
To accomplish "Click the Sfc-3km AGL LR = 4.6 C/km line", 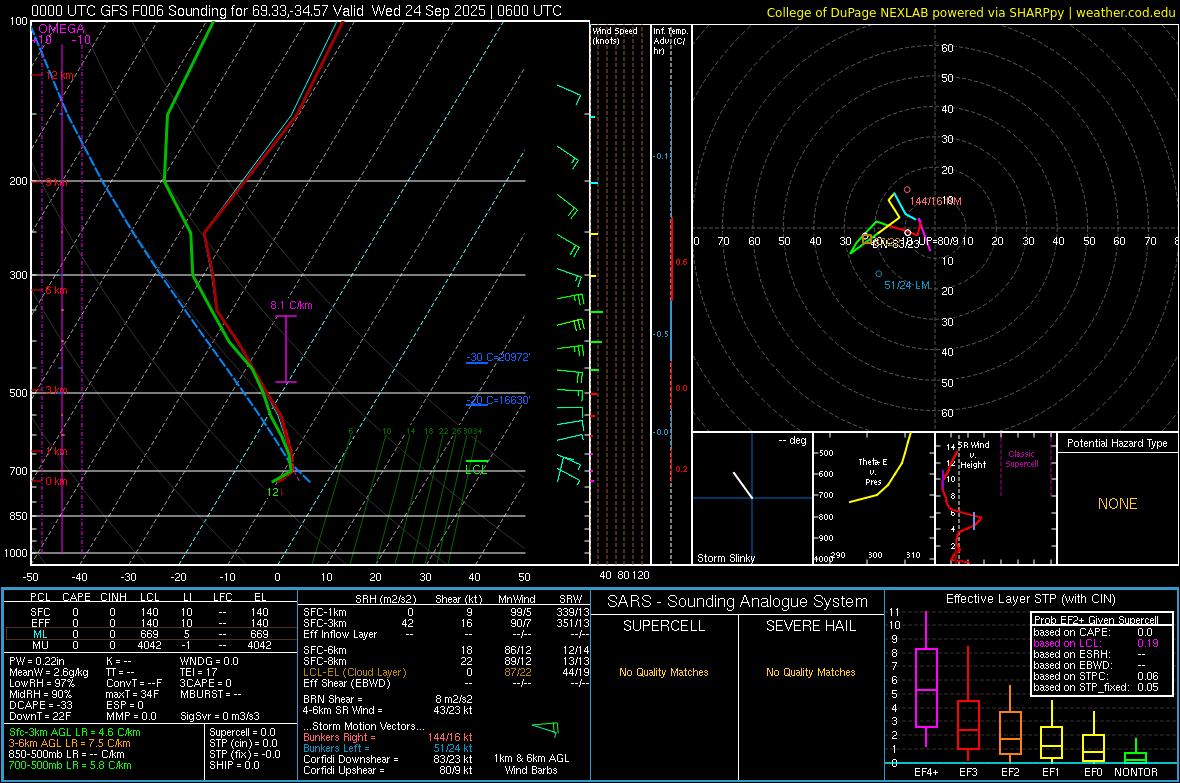I will point(75,732).
